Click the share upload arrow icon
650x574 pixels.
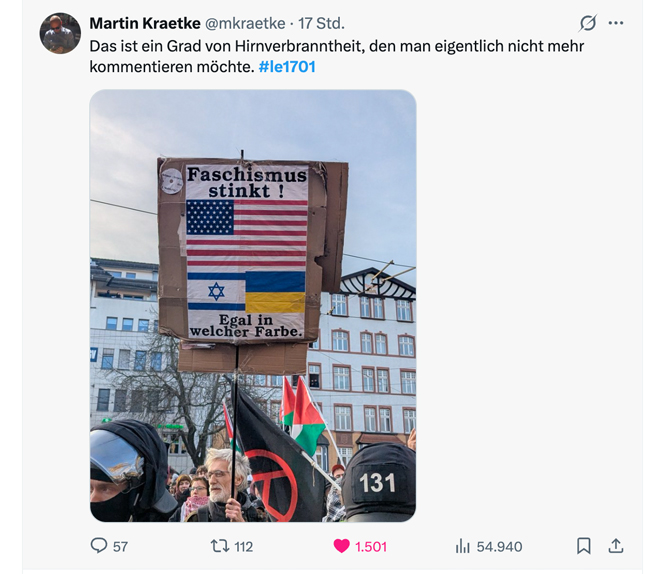click(x=616, y=545)
